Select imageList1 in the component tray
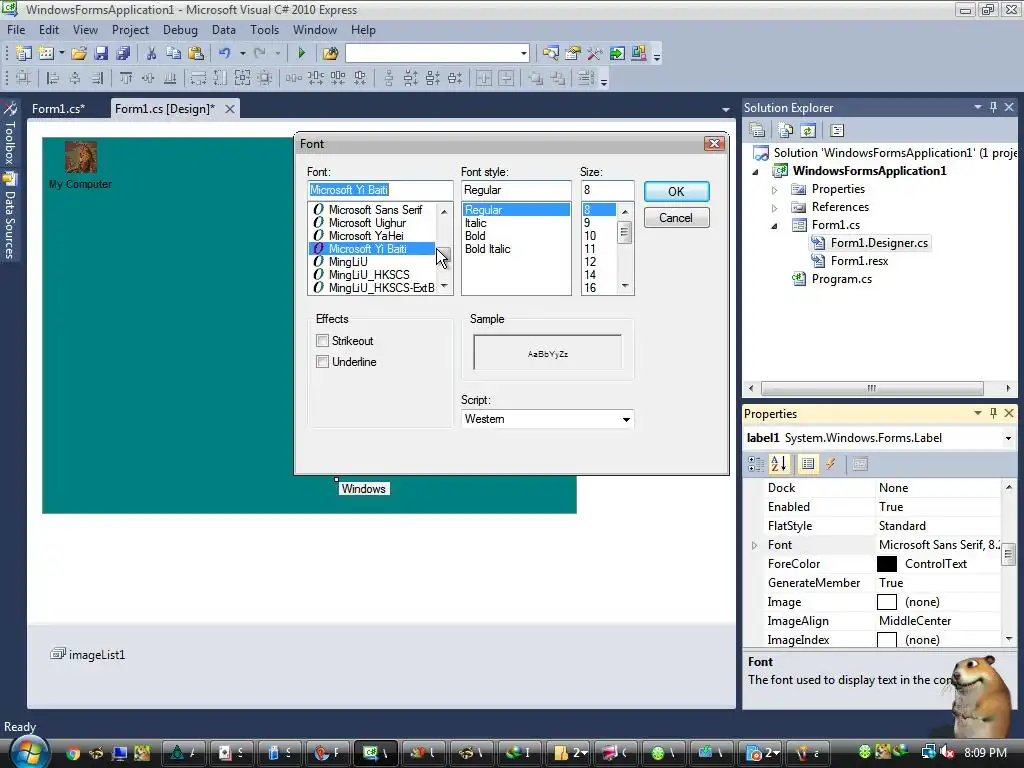 (x=88, y=654)
